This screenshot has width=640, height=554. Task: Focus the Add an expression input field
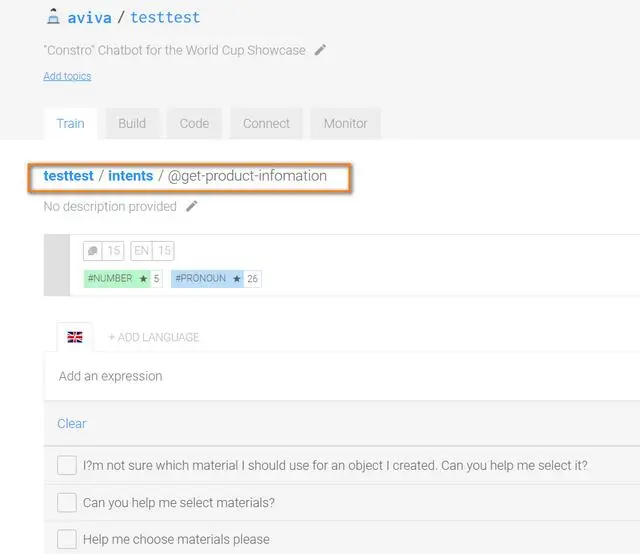point(342,376)
